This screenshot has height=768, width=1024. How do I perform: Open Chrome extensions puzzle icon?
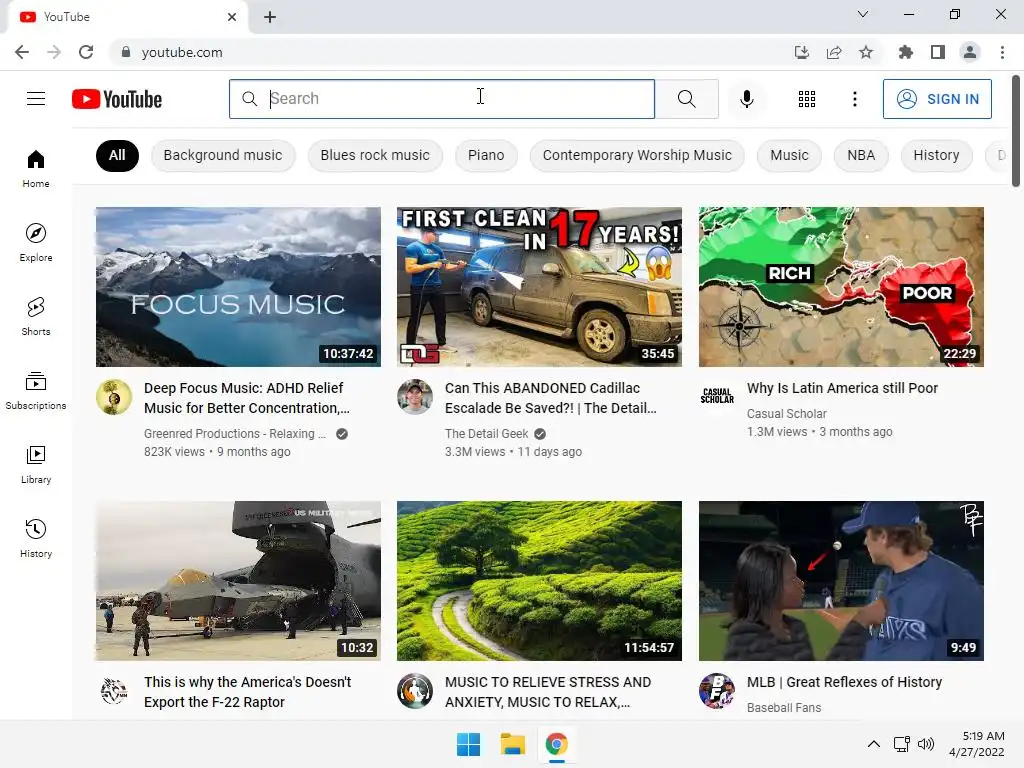tap(905, 52)
